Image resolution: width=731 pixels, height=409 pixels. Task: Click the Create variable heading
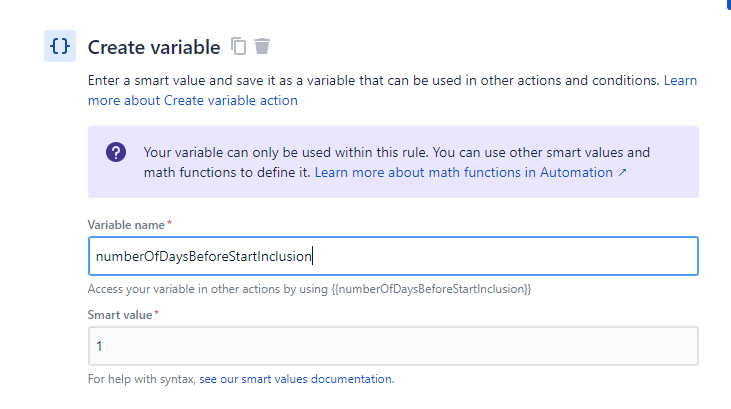[154, 47]
